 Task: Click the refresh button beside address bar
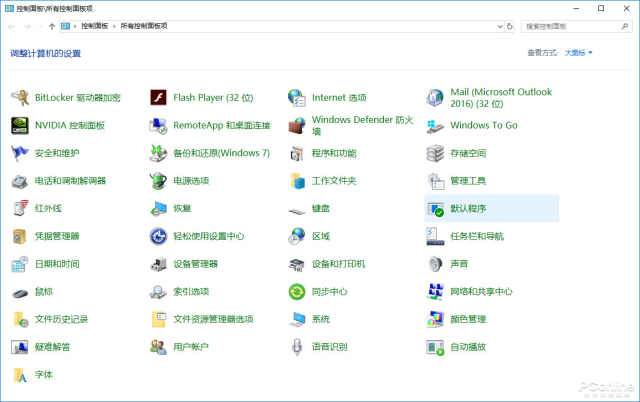(x=509, y=26)
